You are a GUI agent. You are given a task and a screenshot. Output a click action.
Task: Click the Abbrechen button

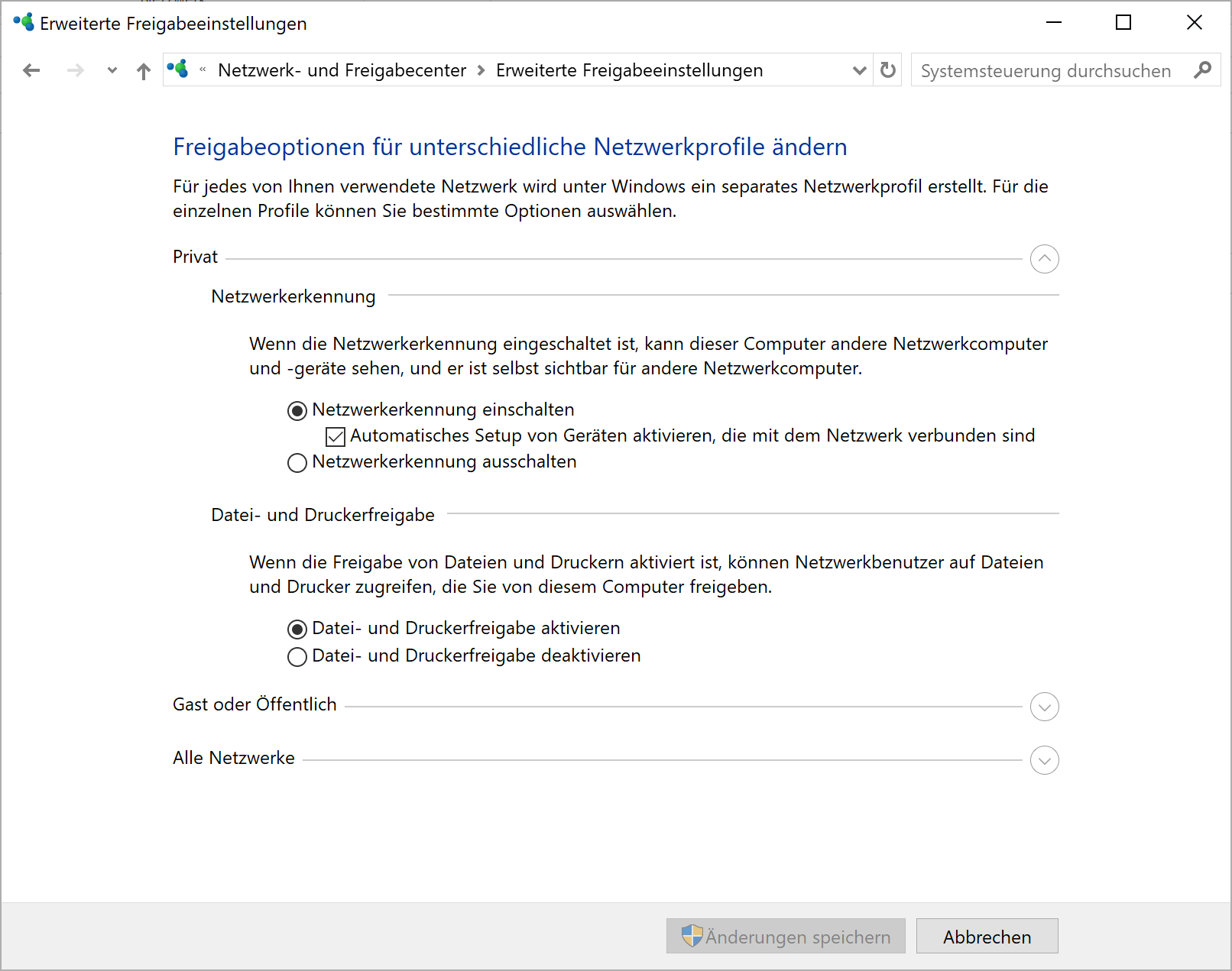coord(987,936)
